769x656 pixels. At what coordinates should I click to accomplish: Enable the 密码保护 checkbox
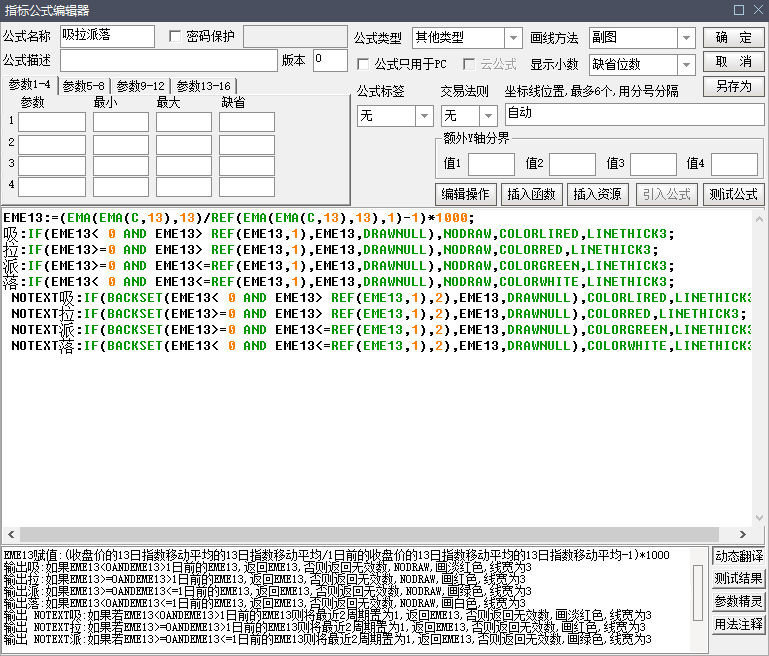(x=176, y=37)
